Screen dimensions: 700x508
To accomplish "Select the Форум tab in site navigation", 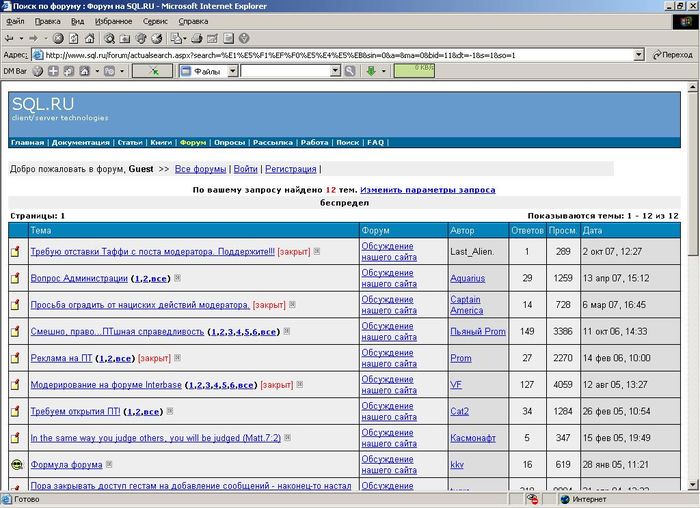I will click(193, 142).
